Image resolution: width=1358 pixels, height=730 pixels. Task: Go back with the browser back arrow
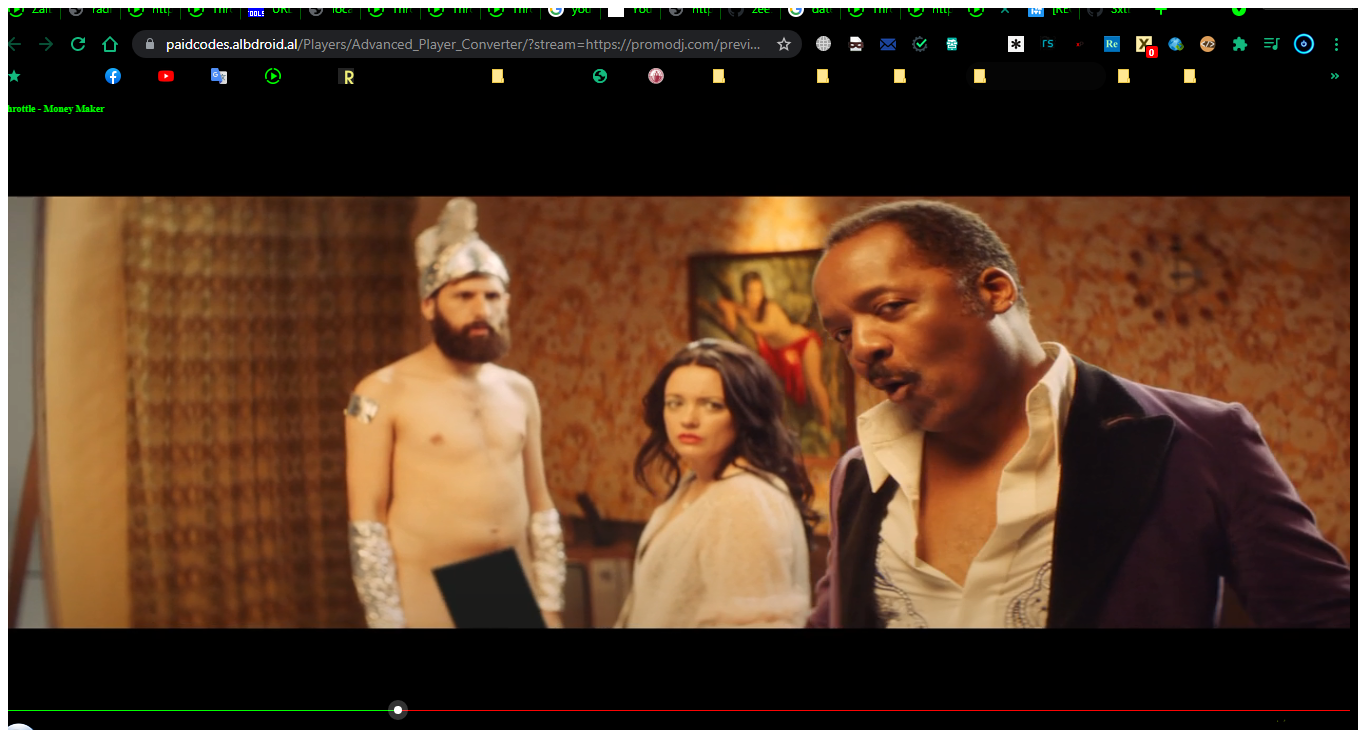coord(14,44)
